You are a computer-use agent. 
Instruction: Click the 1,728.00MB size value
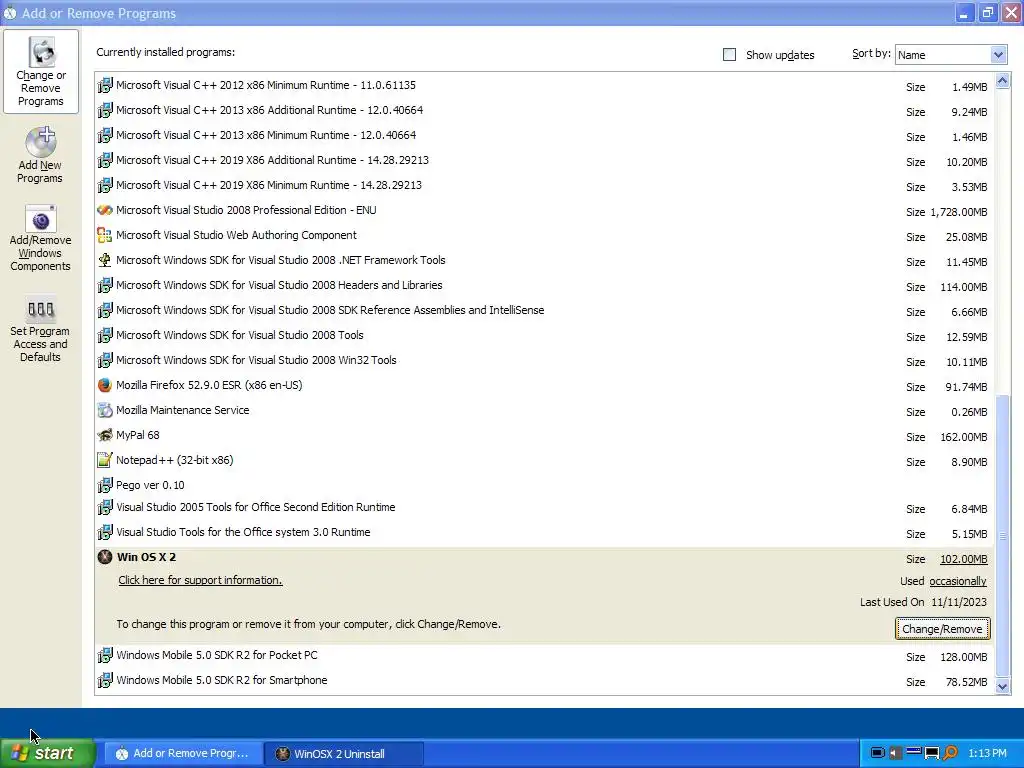tap(959, 212)
